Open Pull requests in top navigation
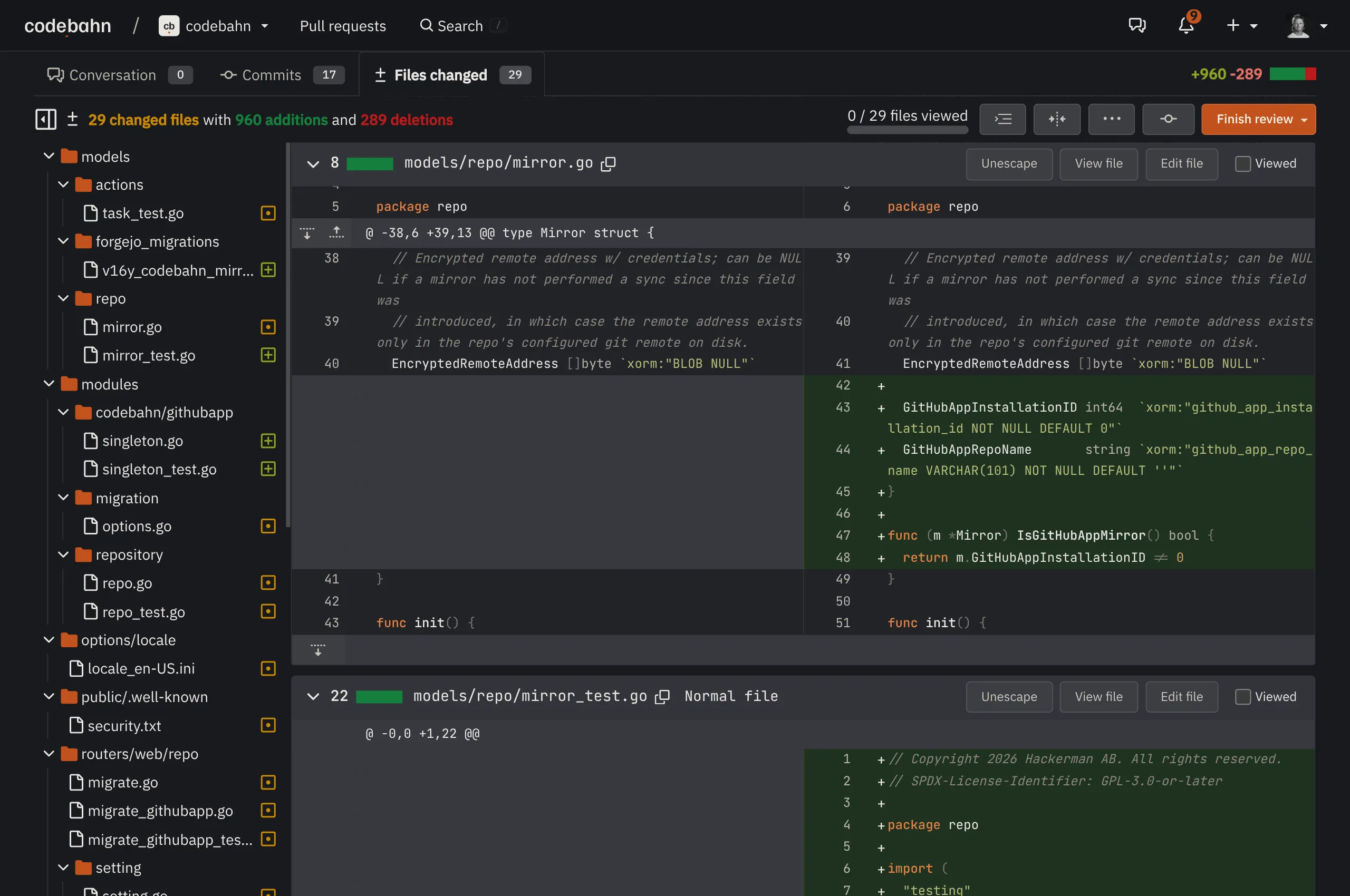 coord(342,26)
